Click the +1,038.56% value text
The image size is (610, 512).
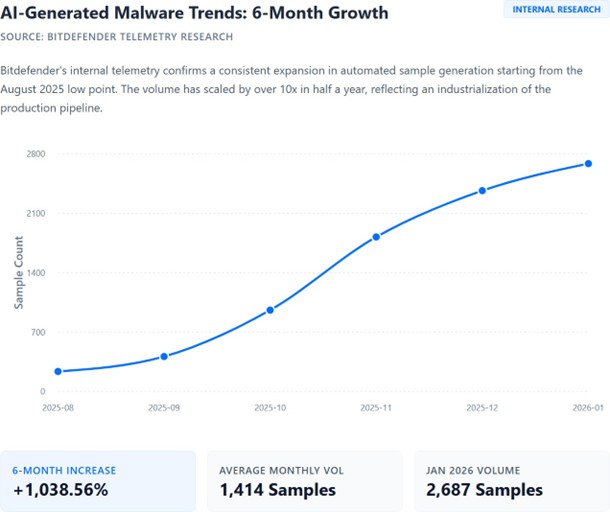(x=60, y=490)
